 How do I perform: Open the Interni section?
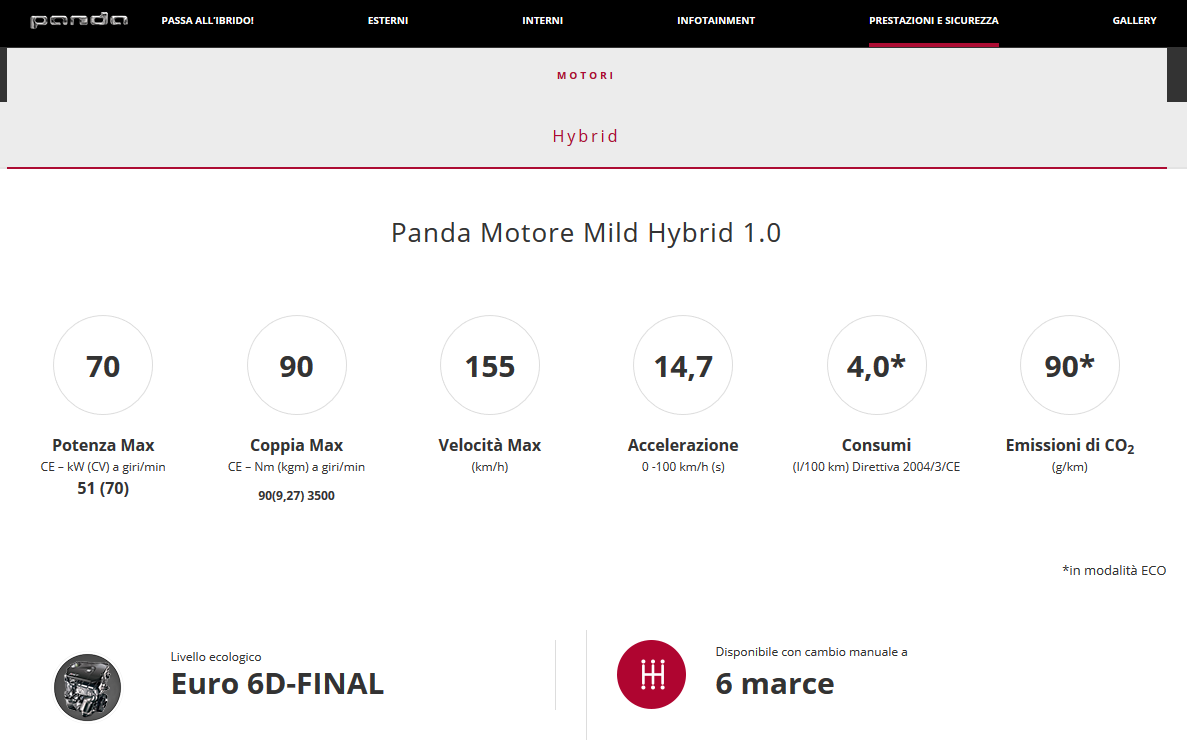pos(542,20)
